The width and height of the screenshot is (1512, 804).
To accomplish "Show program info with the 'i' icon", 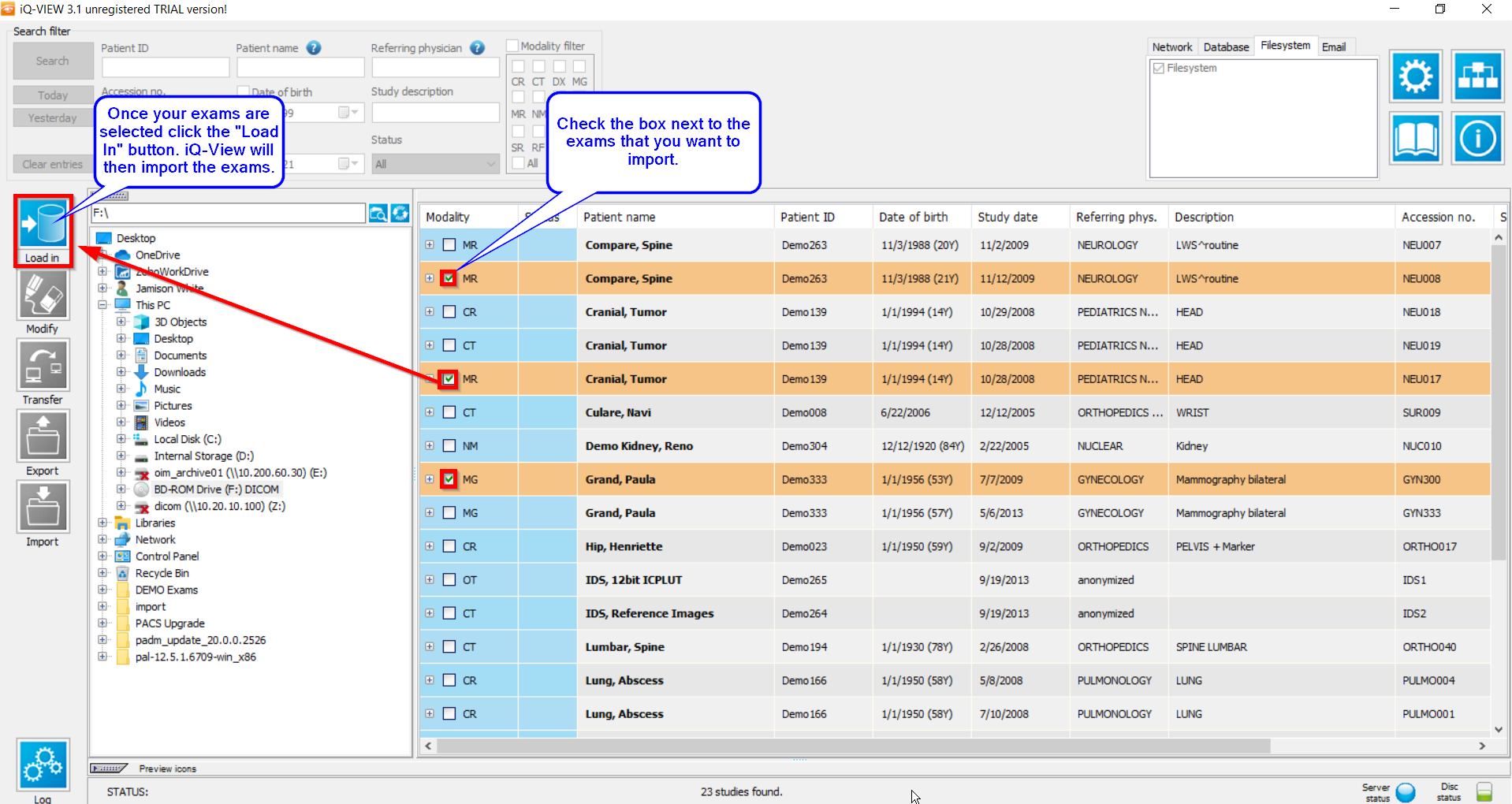I will (x=1477, y=138).
